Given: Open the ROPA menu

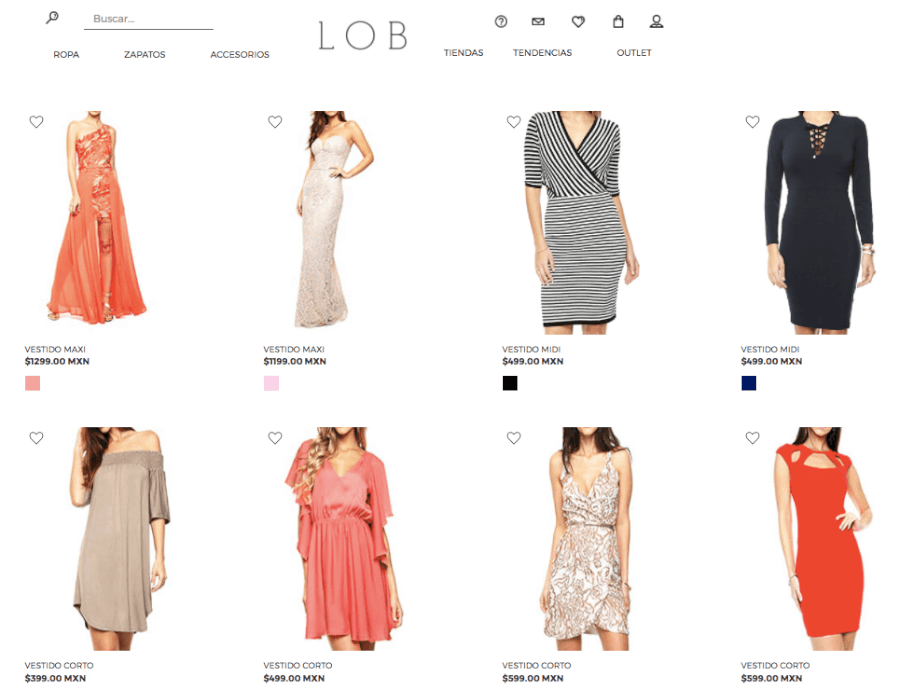Looking at the screenshot, I should tap(66, 55).
